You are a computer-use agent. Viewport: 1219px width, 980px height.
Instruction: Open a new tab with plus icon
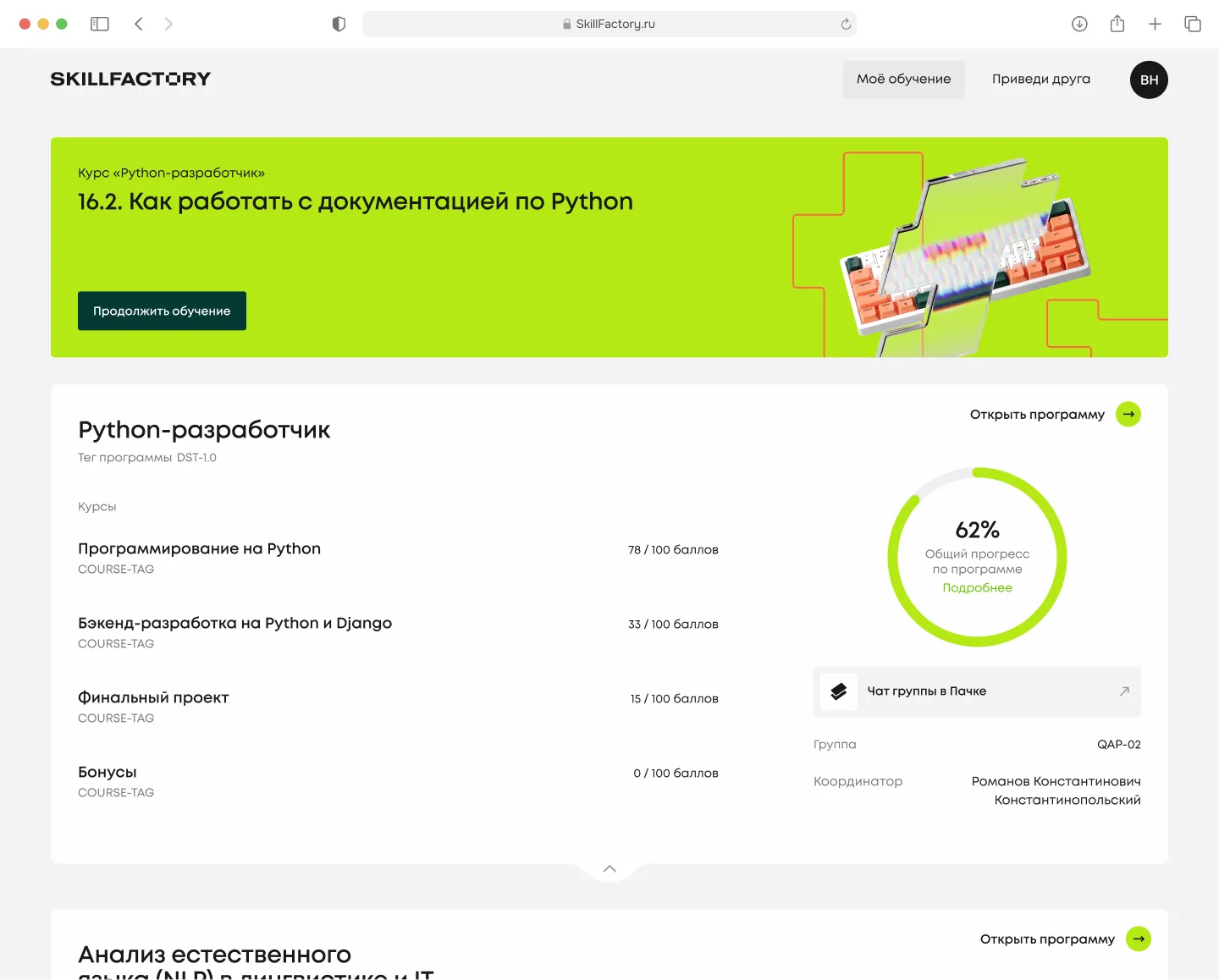[x=1155, y=24]
